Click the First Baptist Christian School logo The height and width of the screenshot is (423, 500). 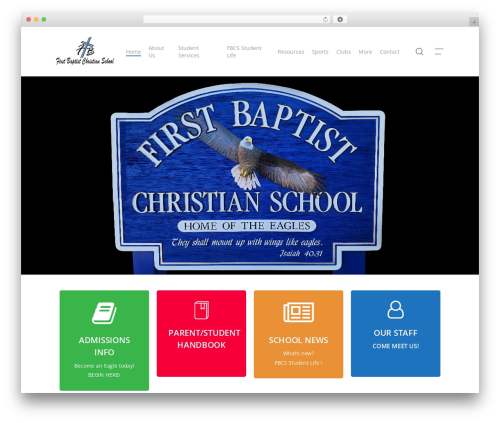click(85, 51)
